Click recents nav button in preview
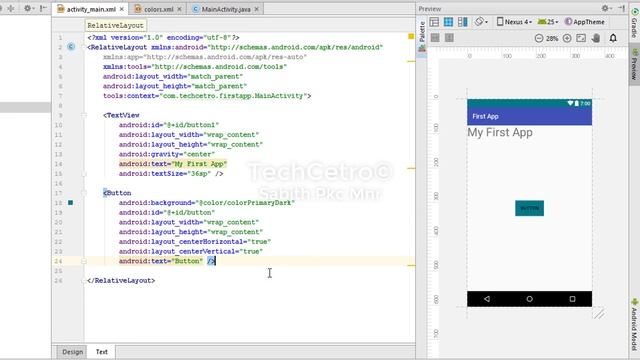This screenshot has width=640, height=360. click(572, 299)
